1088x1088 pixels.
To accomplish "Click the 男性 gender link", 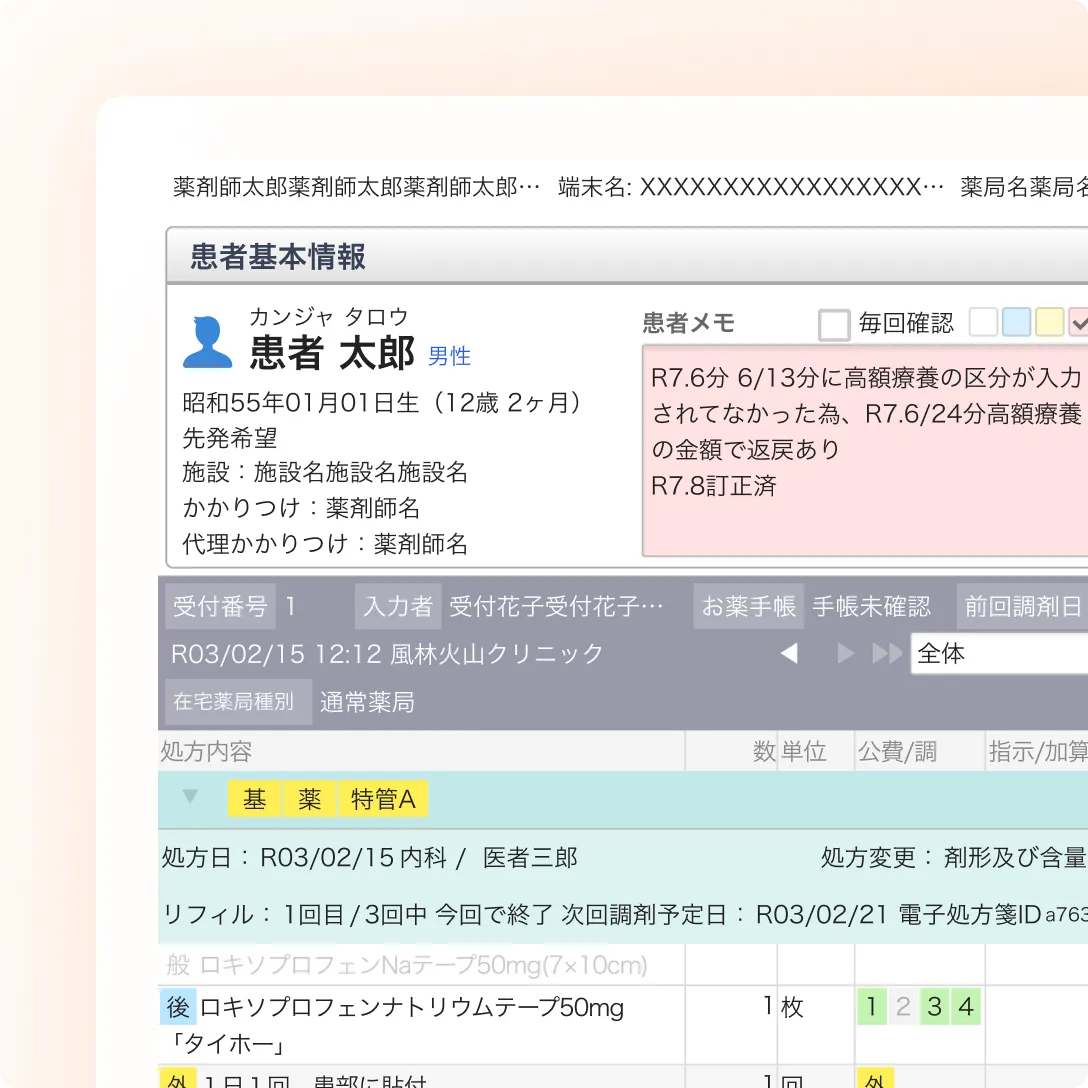I will [448, 357].
